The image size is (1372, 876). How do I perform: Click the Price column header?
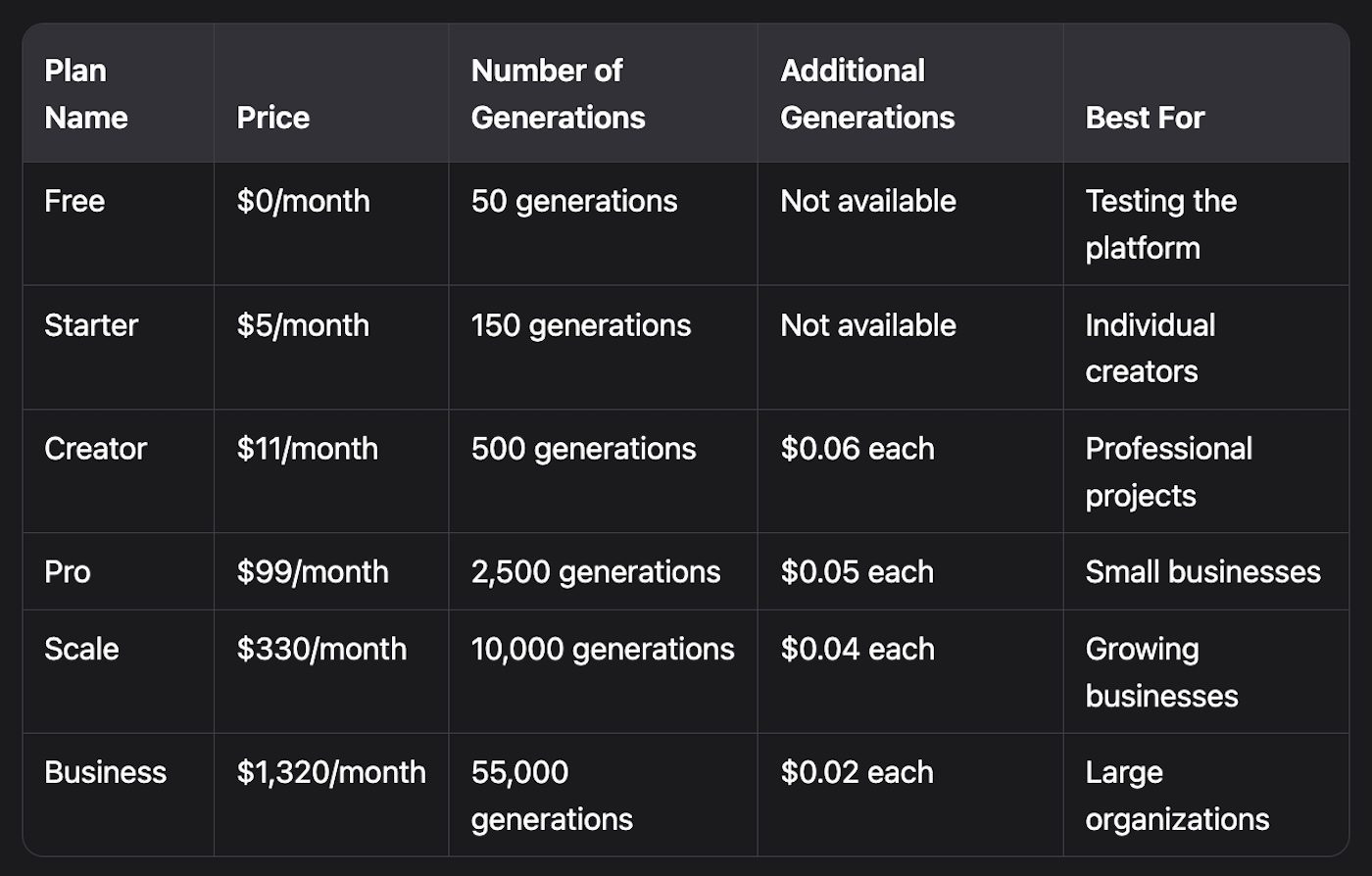[x=272, y=118]
